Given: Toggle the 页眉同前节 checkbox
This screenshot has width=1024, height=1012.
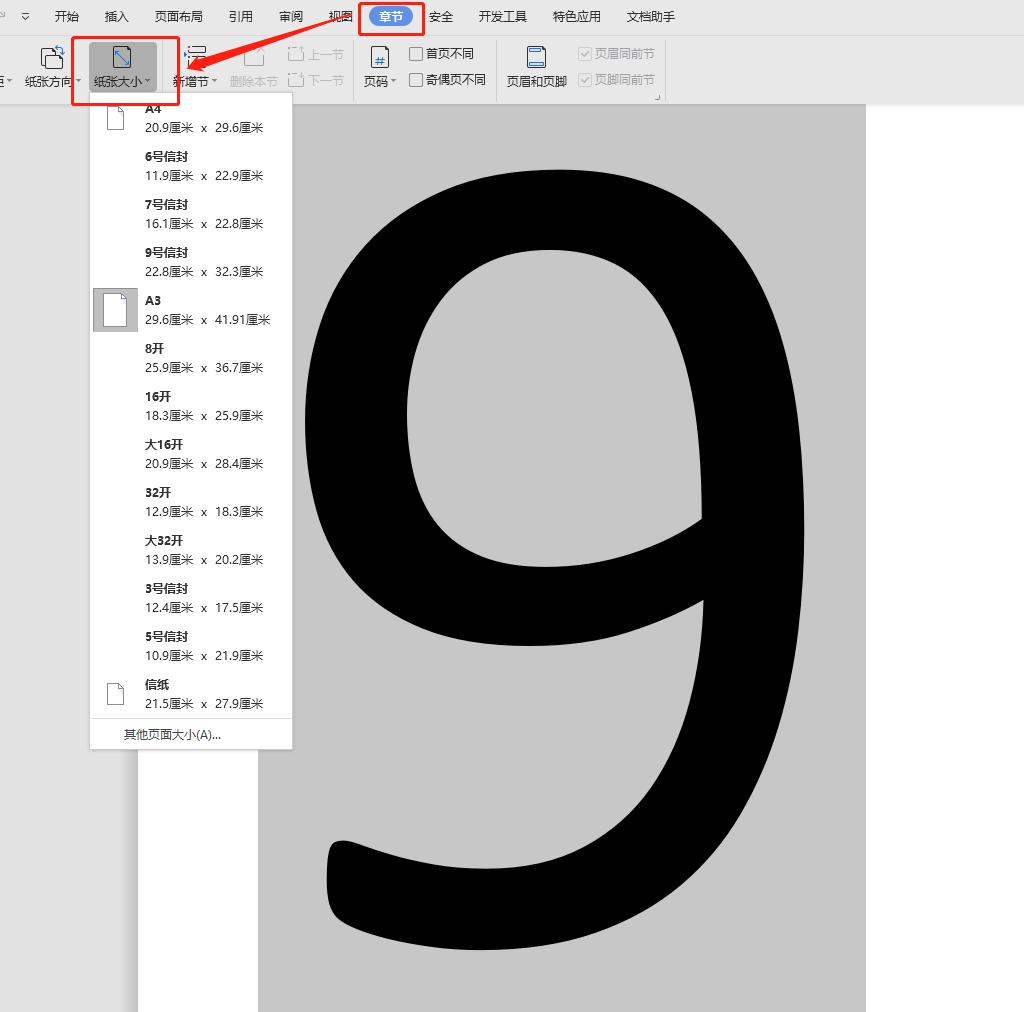Looking at the screenshot, I should click(586, 54).
